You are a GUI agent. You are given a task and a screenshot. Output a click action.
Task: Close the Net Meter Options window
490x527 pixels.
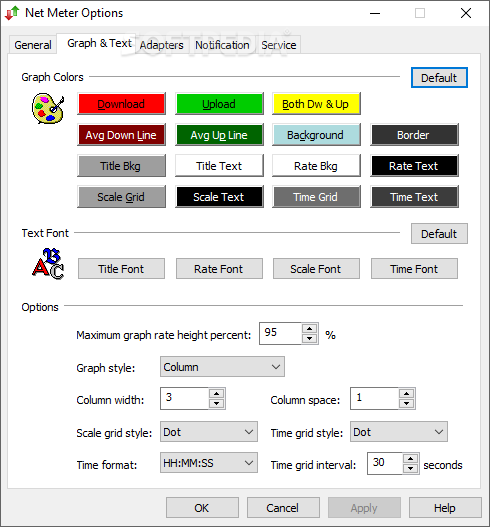coord(466,13)
